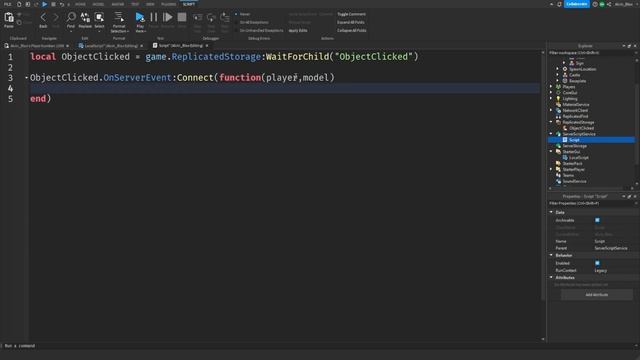Collapse the Attributes properties section
Image resolution: width=640 pixels, height=360 pixels.
coord(551,278)
